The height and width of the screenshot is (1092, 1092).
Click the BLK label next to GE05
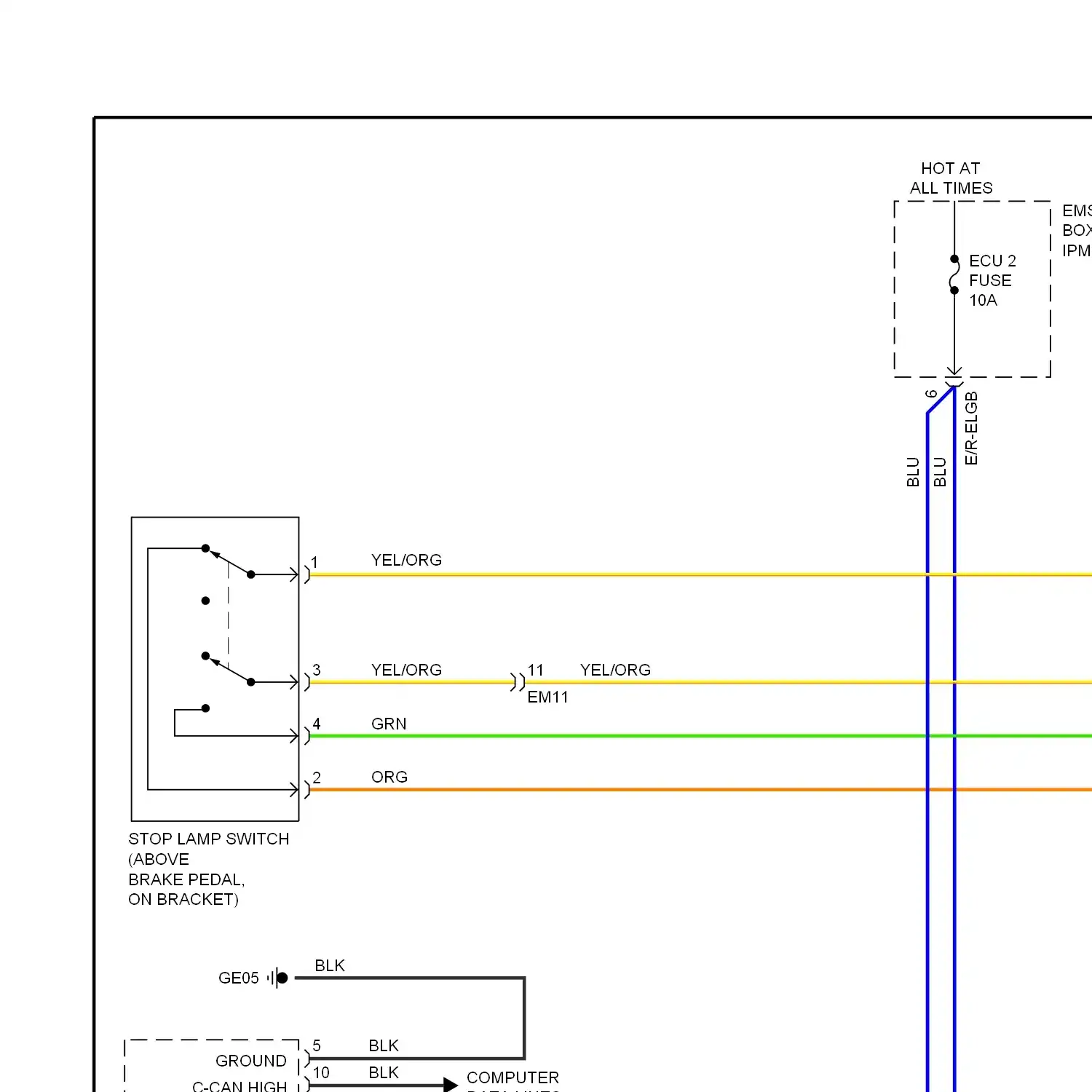(x=330, y=965)
